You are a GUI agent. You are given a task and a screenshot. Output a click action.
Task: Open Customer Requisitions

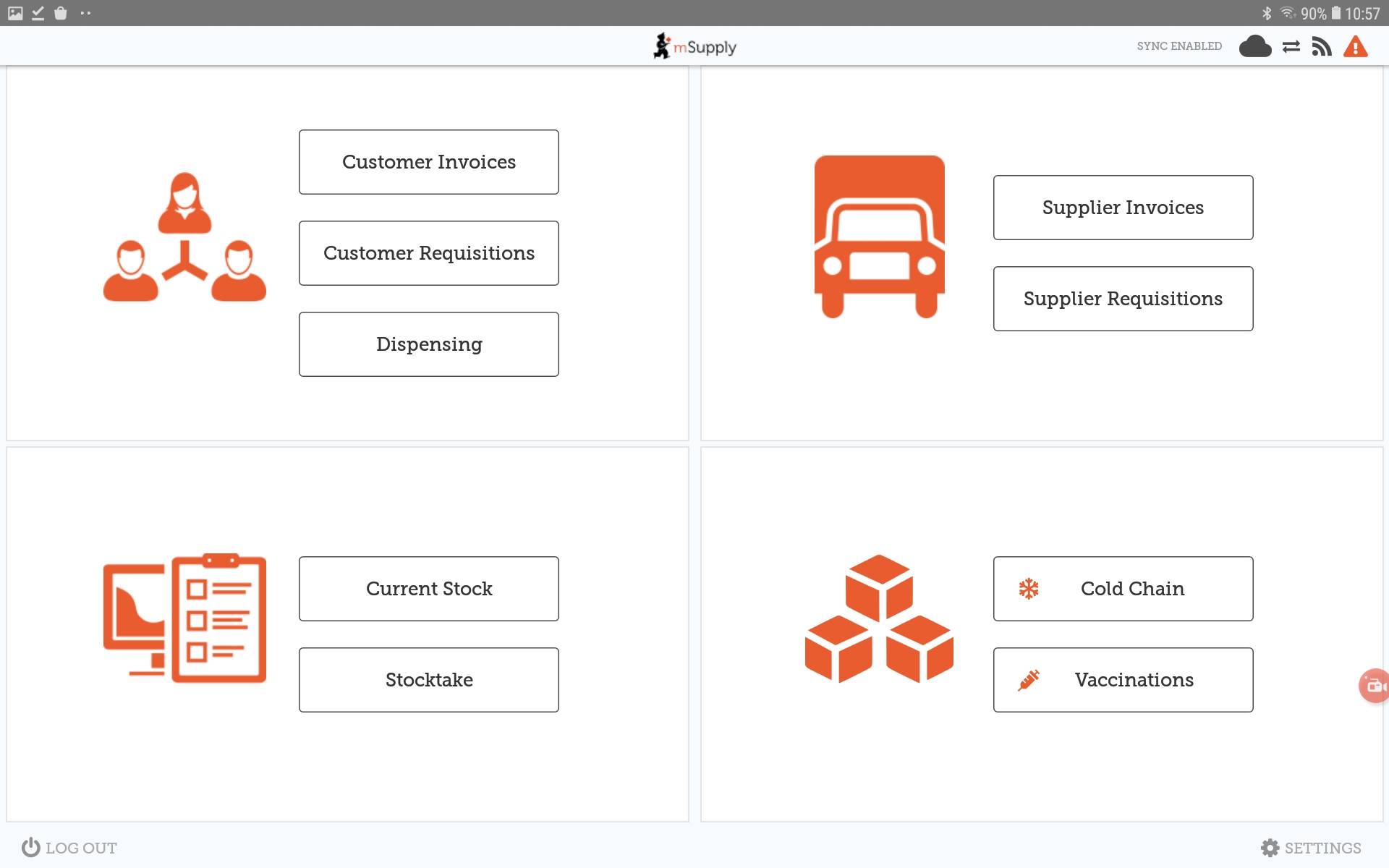(428, 253)
